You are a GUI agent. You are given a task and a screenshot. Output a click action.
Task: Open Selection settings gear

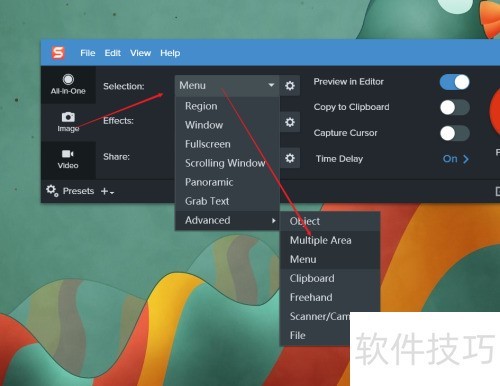coord(290,86)
